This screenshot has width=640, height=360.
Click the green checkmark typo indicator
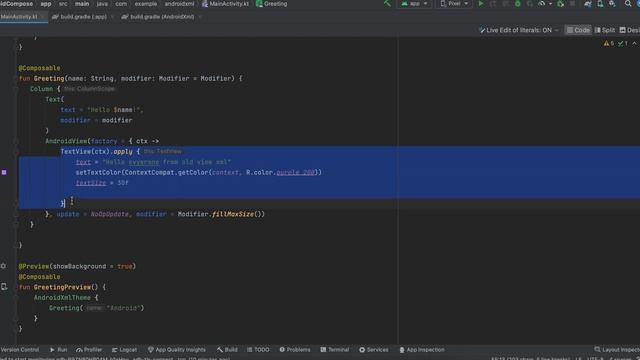[x=622, y=43]
